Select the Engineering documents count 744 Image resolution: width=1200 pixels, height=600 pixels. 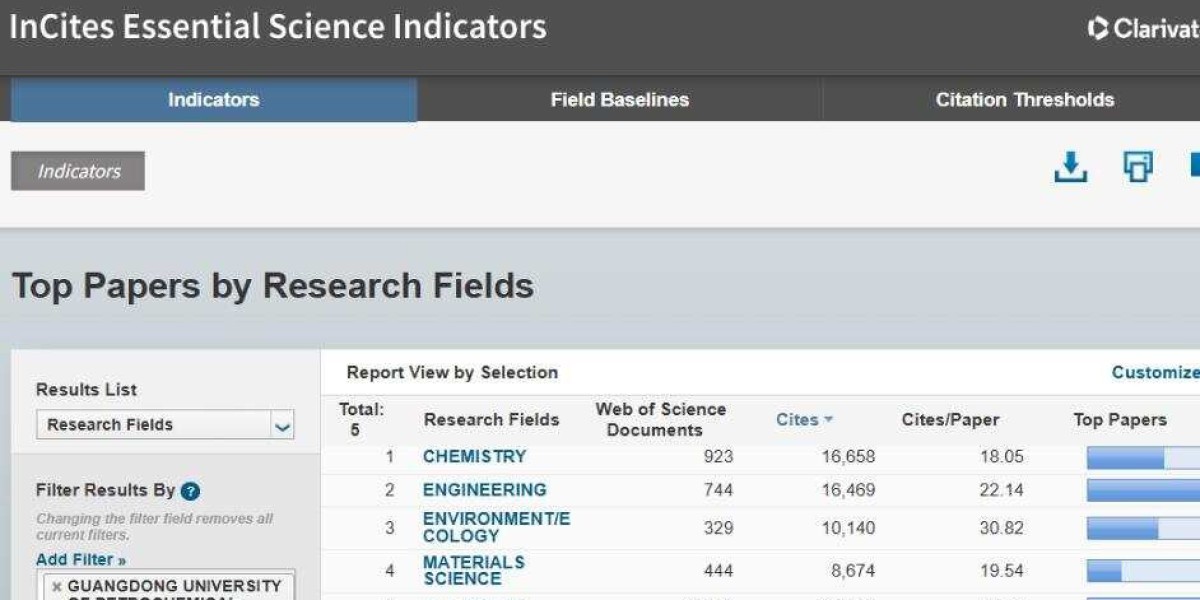click(717, 490)
